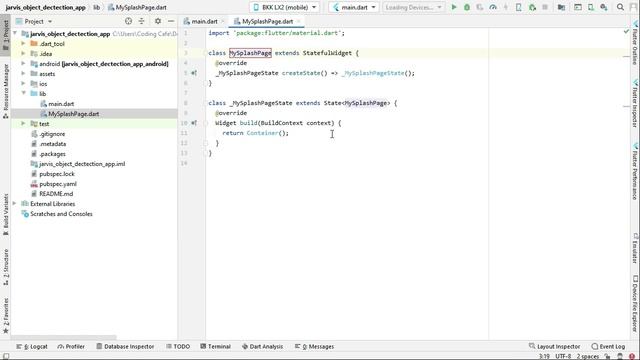Viewport: 640px width, 360px height.
Task: Expand the .dart_tool folder
Action: (23, 43)
